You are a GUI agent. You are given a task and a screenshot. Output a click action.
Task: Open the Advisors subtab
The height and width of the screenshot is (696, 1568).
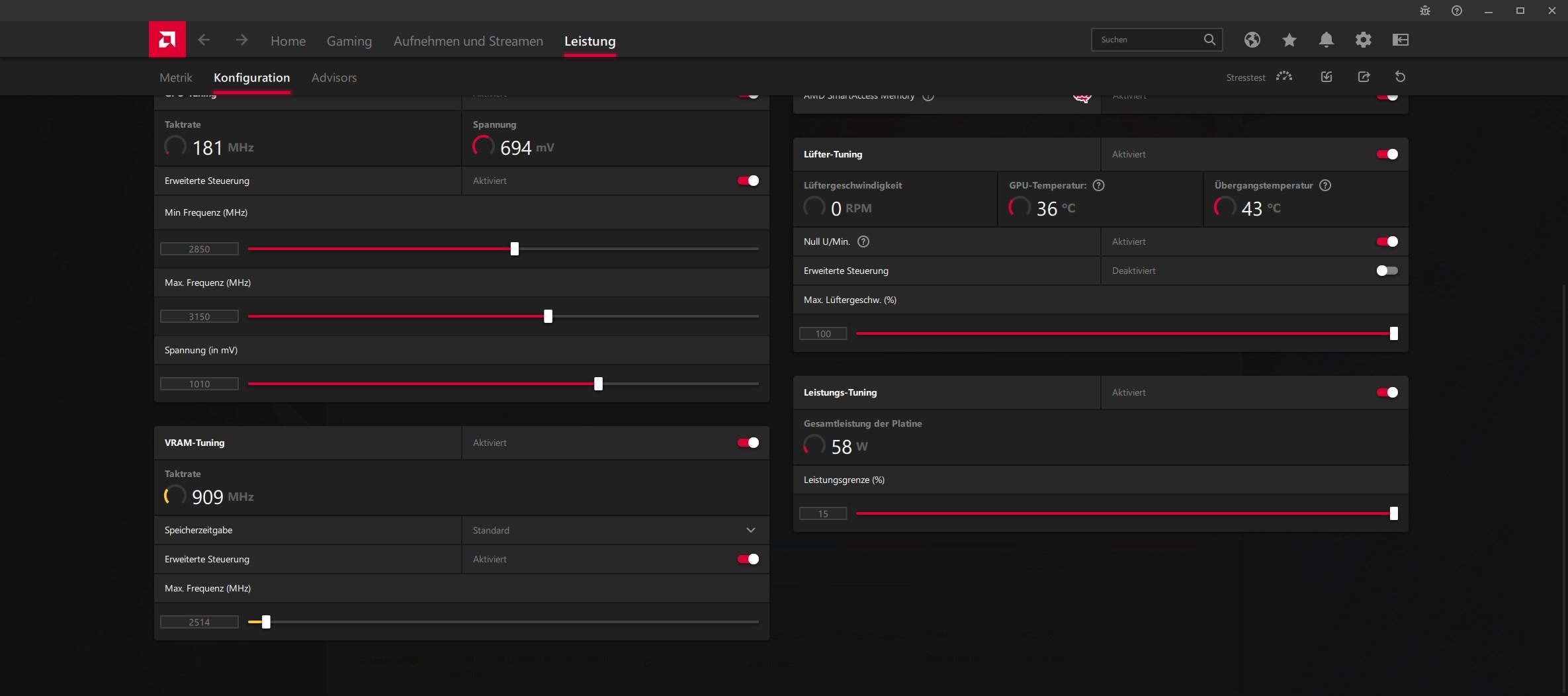point(334,77)
